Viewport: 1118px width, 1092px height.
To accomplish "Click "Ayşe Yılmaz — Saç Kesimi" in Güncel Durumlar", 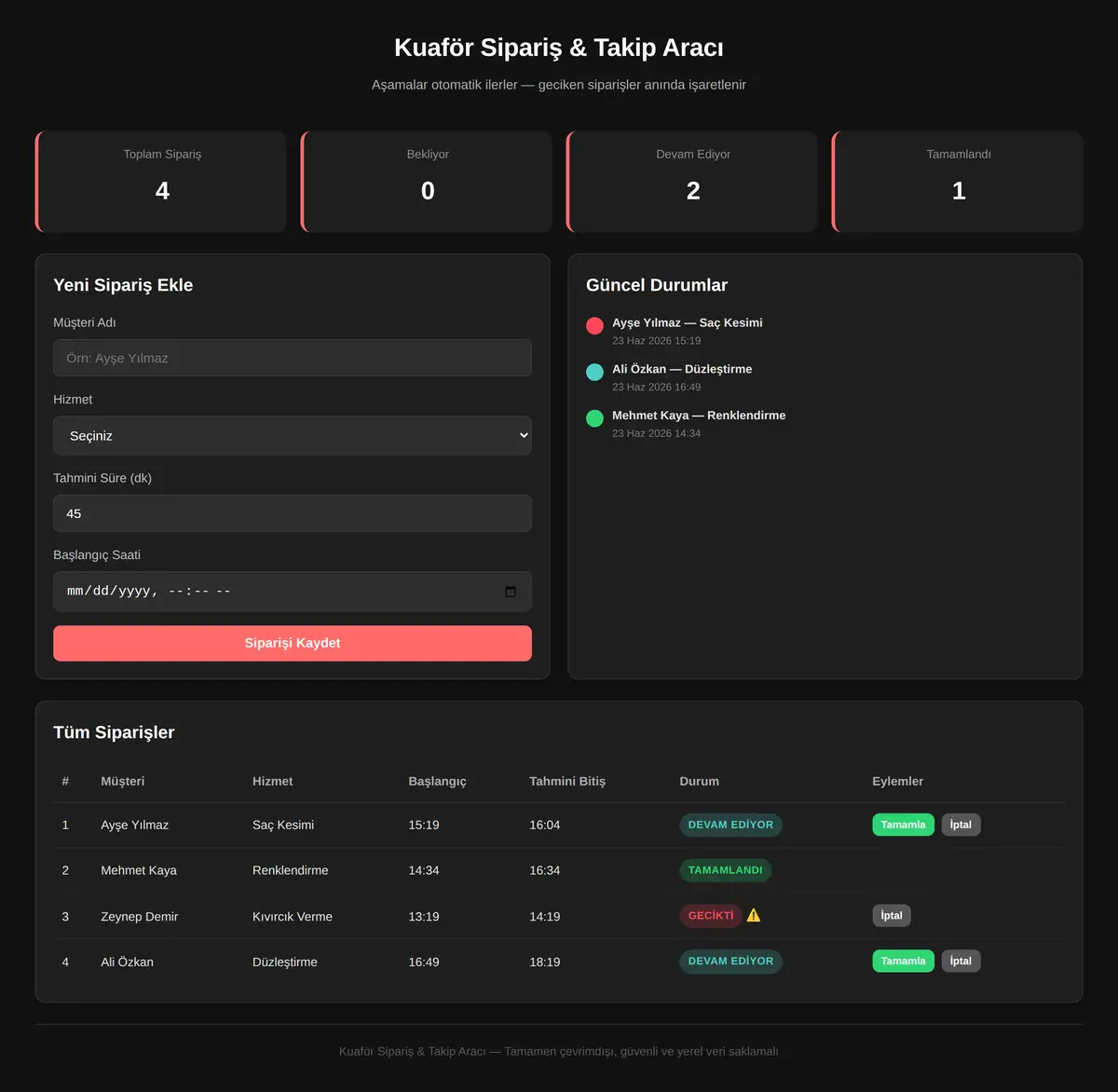I will click(x=688, y=323).
